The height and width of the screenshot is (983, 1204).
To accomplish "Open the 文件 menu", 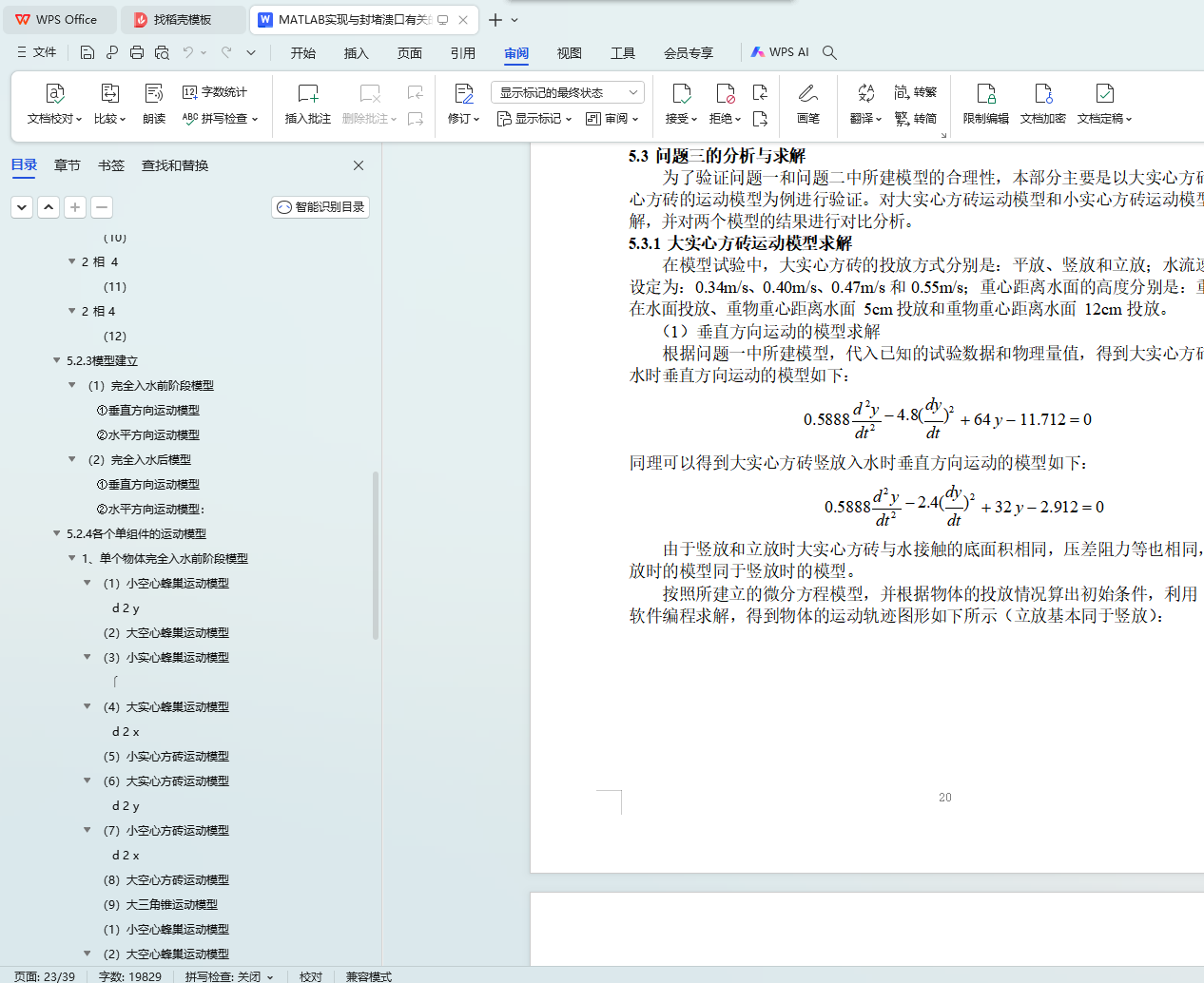I will tap(37, 52).
